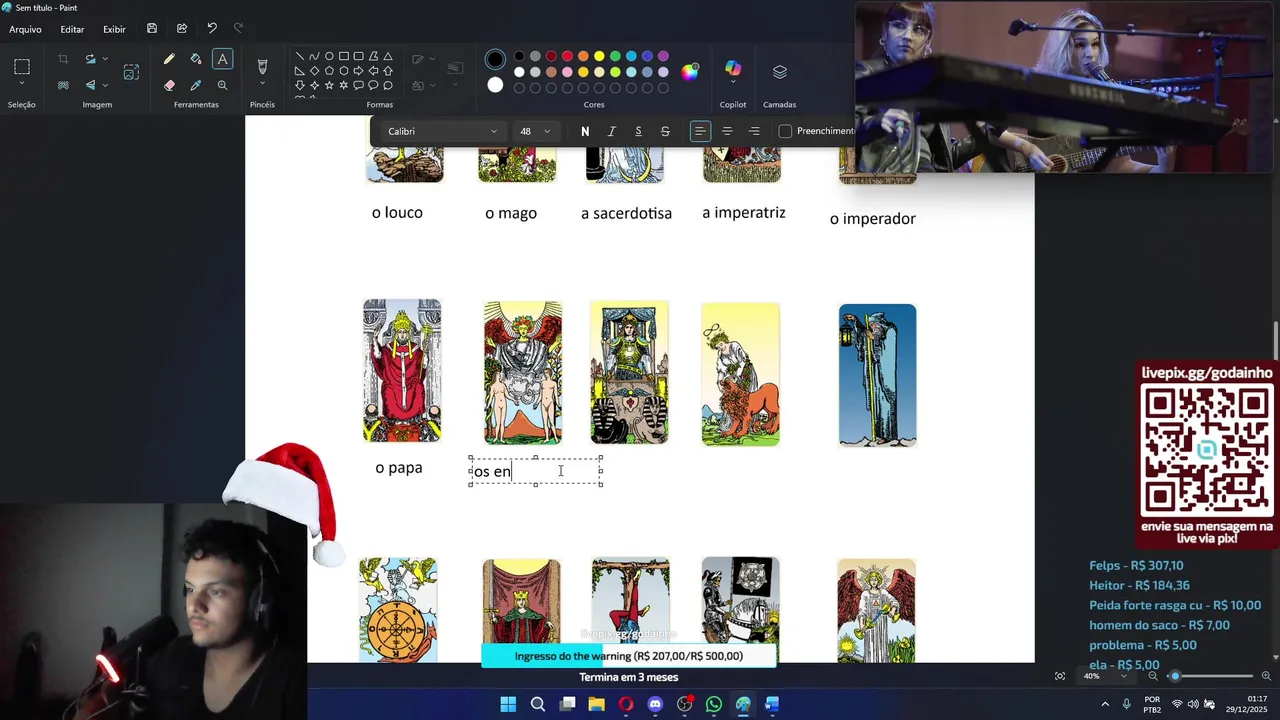Click the flip image icon
This screenshot has width=1280, height=720.
pyautogui.click(x=90, y=85)
